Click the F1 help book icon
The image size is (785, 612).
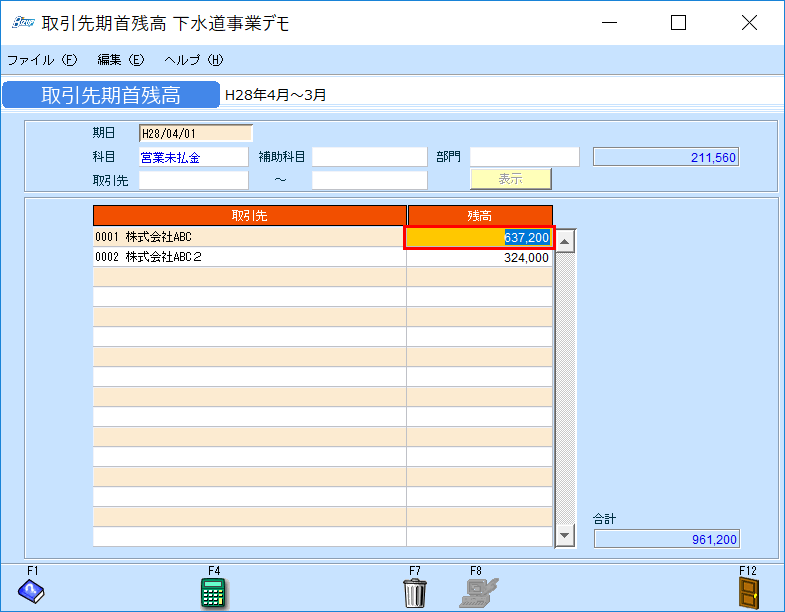pyautogui.click(x=32, y=592)
